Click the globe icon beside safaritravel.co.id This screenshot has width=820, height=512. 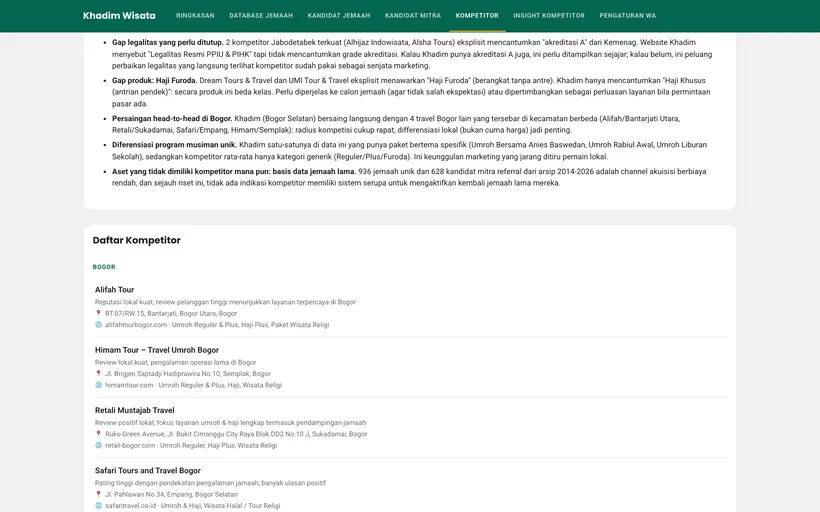pos(98,506)
